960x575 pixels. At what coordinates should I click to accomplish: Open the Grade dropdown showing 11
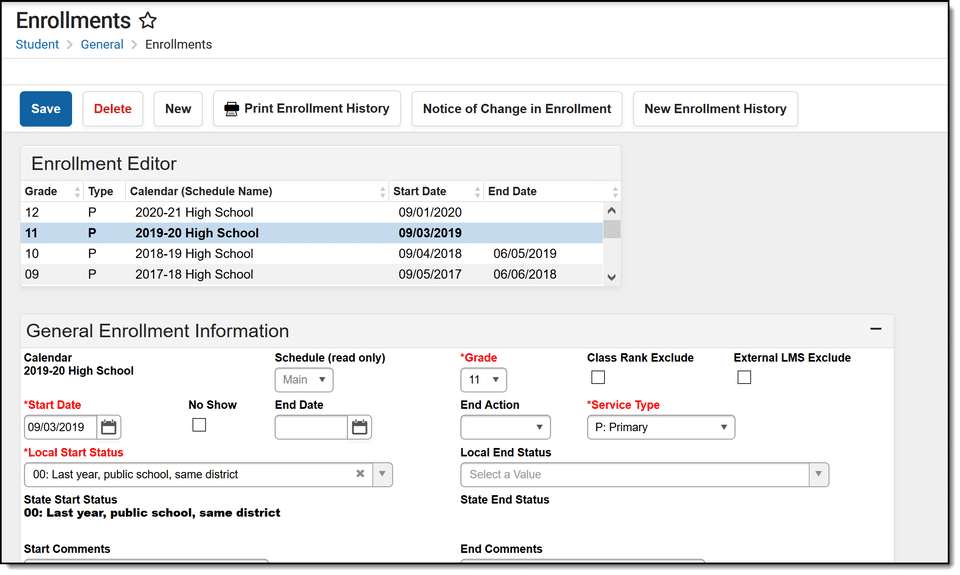483,380
